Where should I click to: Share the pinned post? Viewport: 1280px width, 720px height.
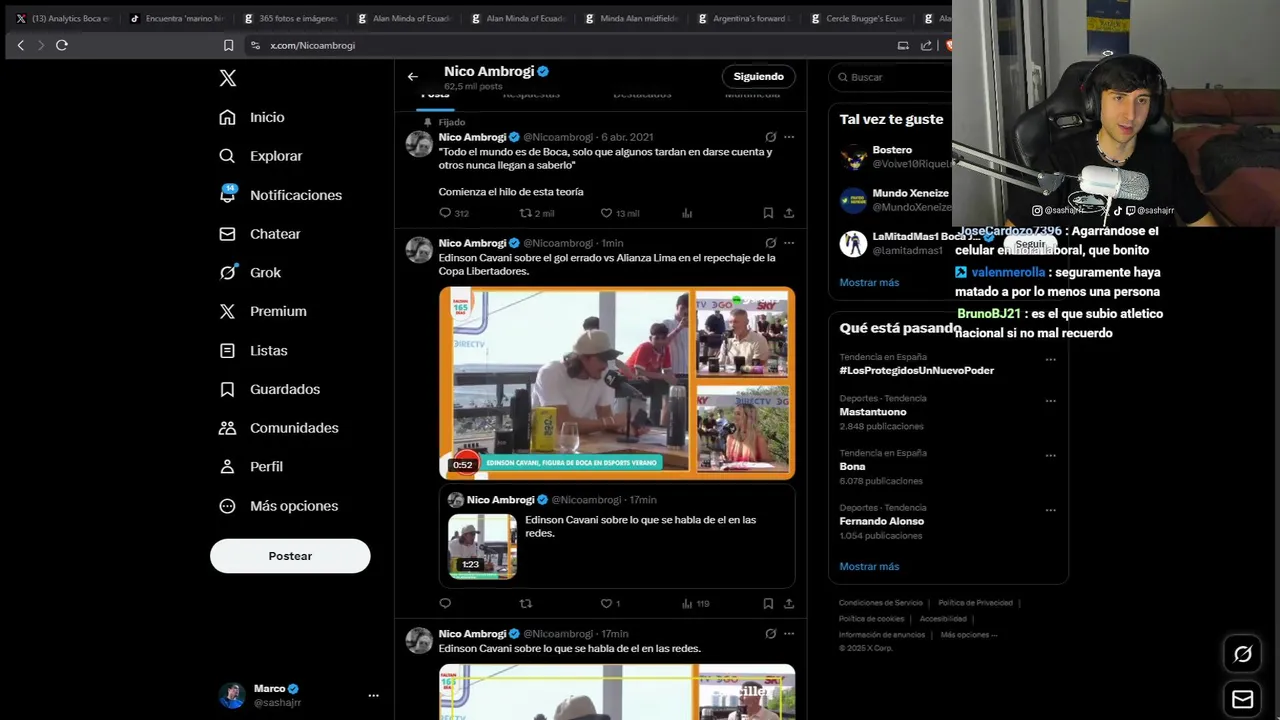pyautogui.click(x=789, y=213)
